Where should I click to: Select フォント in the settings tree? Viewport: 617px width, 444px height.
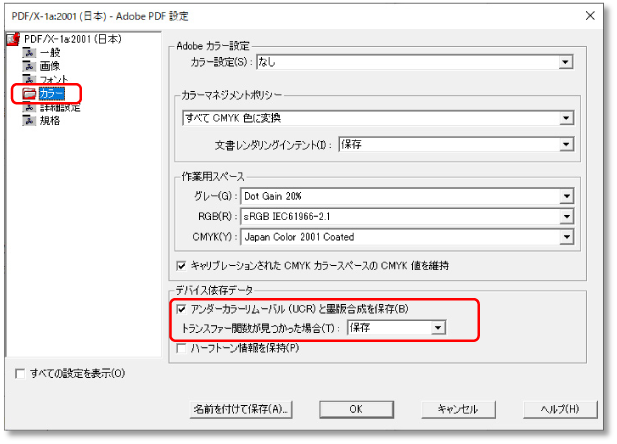coord(54,79)
